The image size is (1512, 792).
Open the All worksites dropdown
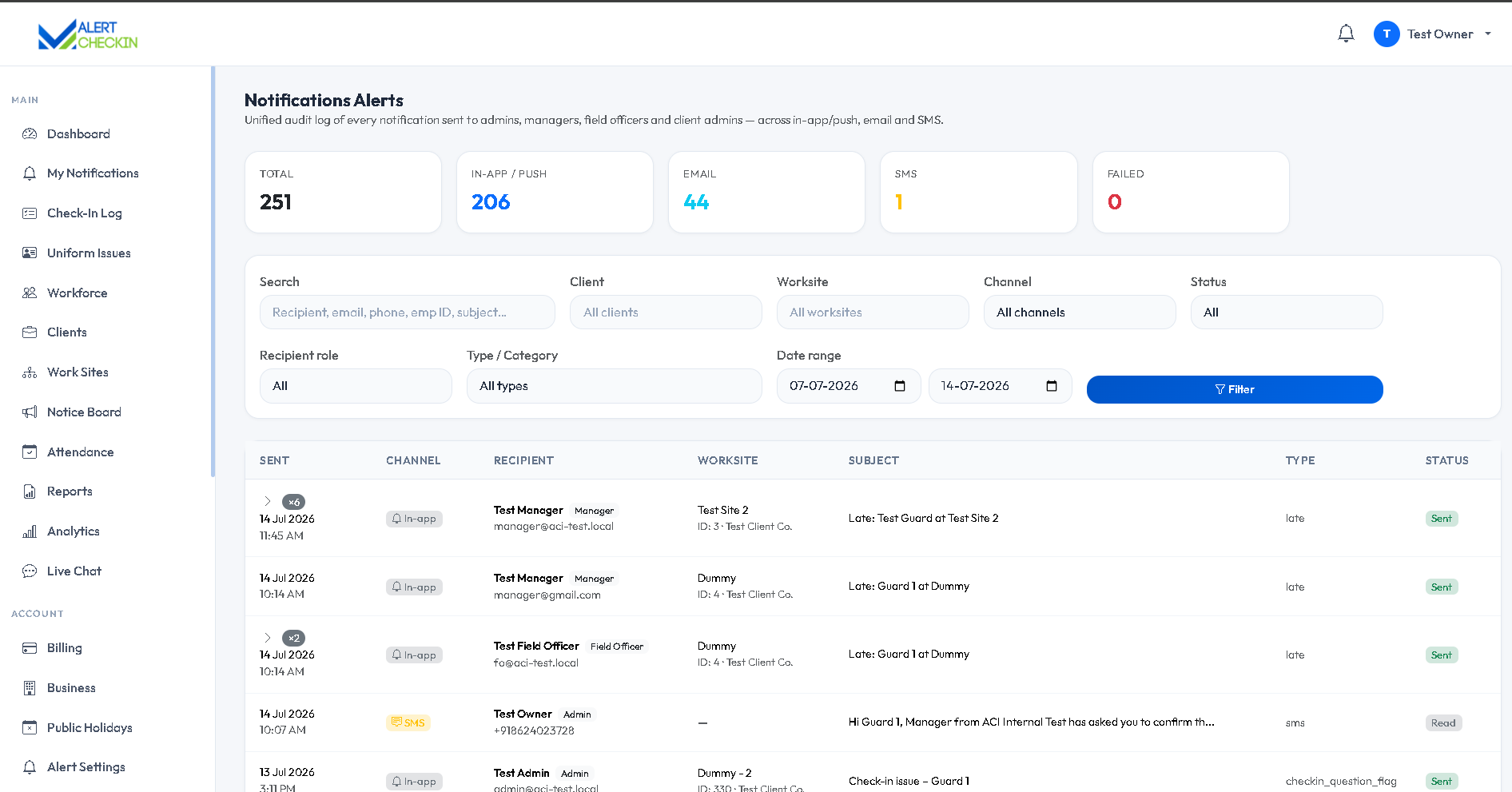873,312
